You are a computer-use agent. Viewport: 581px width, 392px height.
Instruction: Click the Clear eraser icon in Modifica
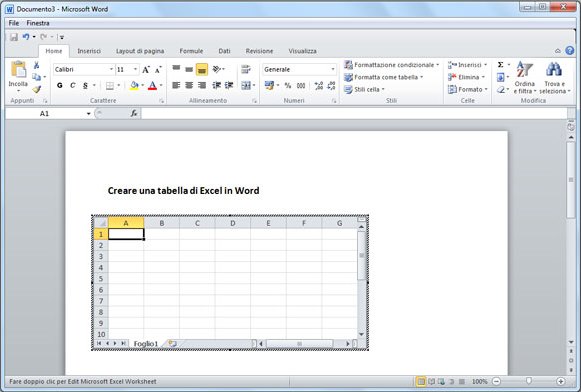[x=501, y=89]
